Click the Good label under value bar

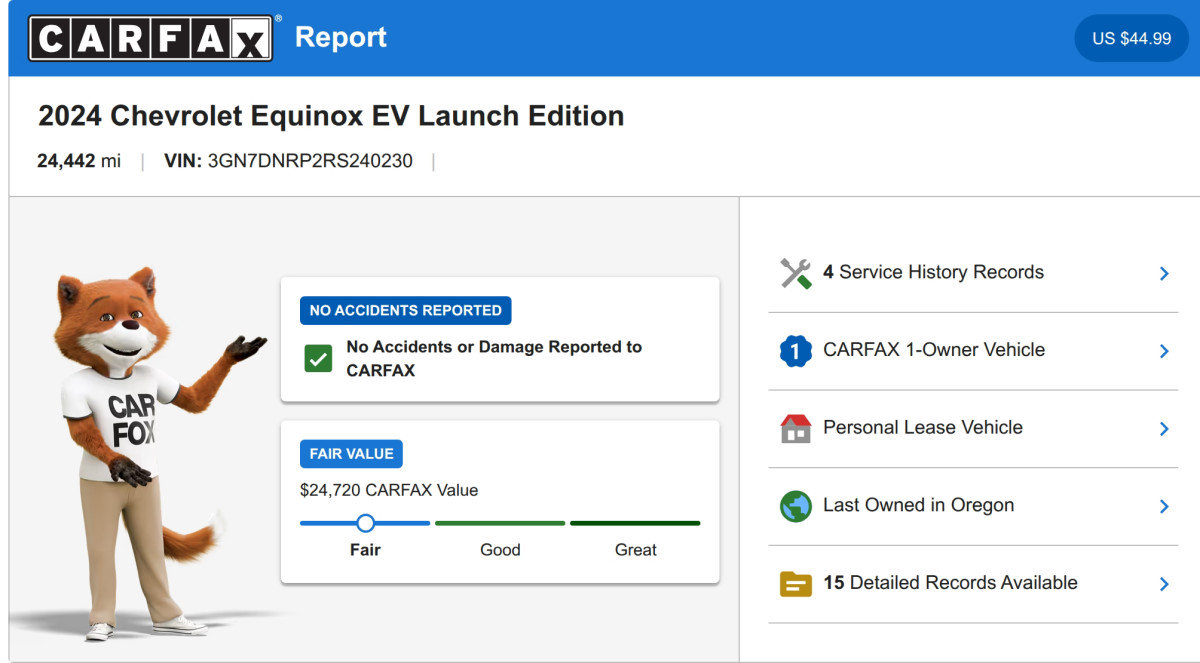[500, 550]
